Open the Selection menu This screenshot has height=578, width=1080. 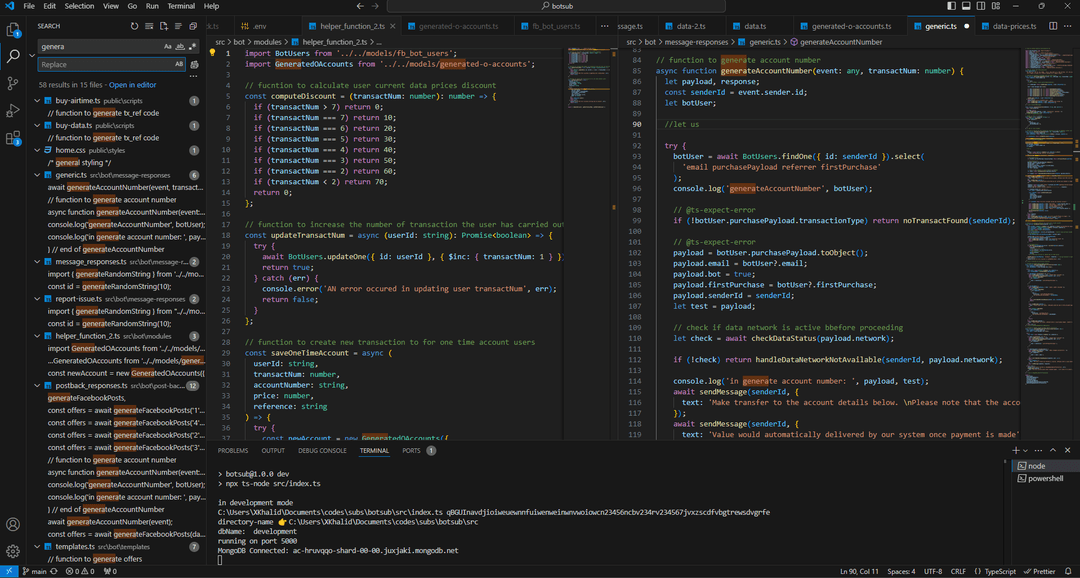pyautogui.click(x=79, y=6)
